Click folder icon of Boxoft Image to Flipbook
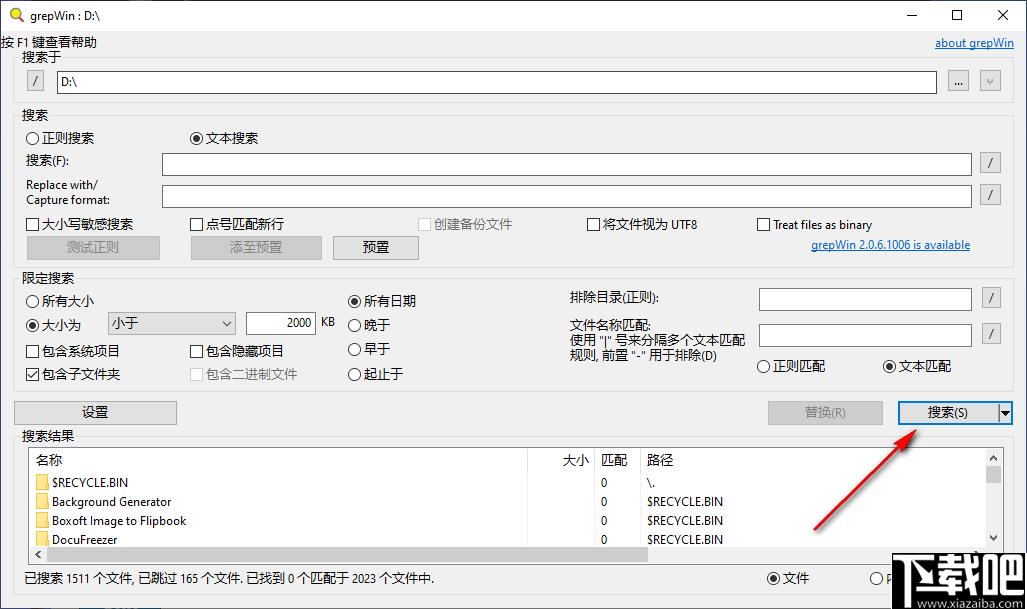 pyautogui.click(x=42, y=521)
